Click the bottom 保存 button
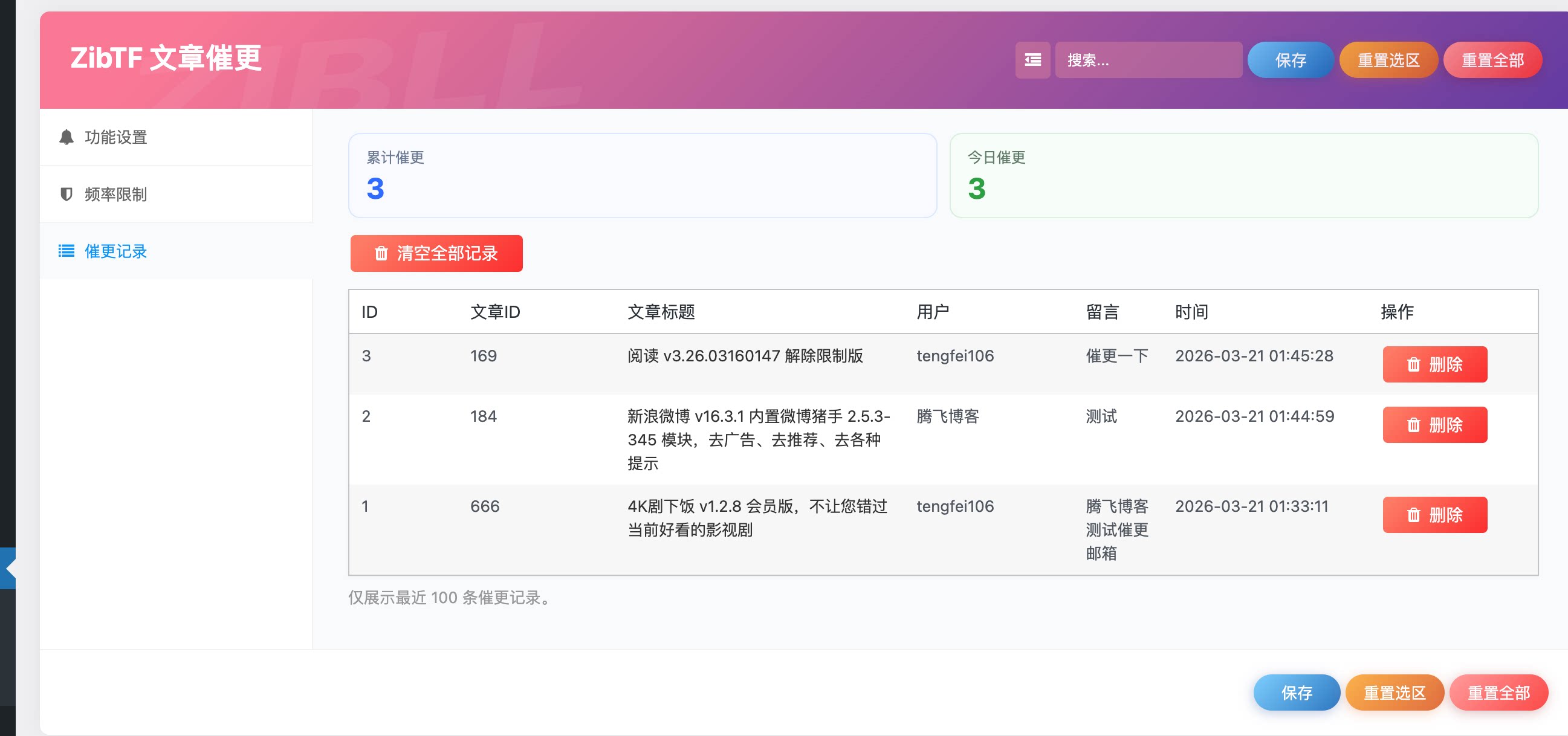This screenshot has width=1568, height=736. coord(1297,692)
